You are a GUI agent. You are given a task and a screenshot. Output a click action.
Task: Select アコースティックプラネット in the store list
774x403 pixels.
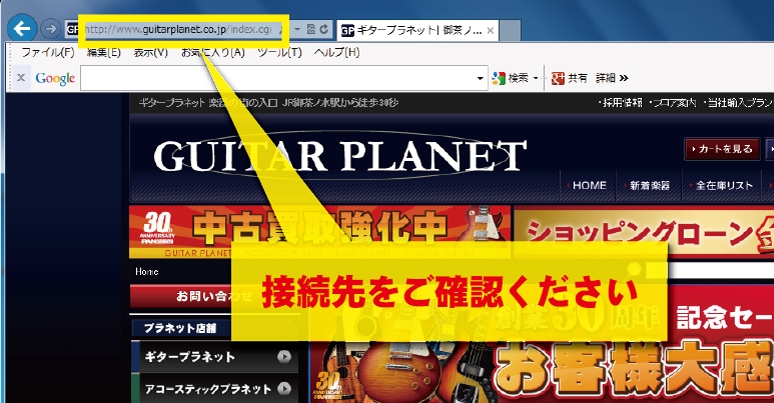[208, 389]
